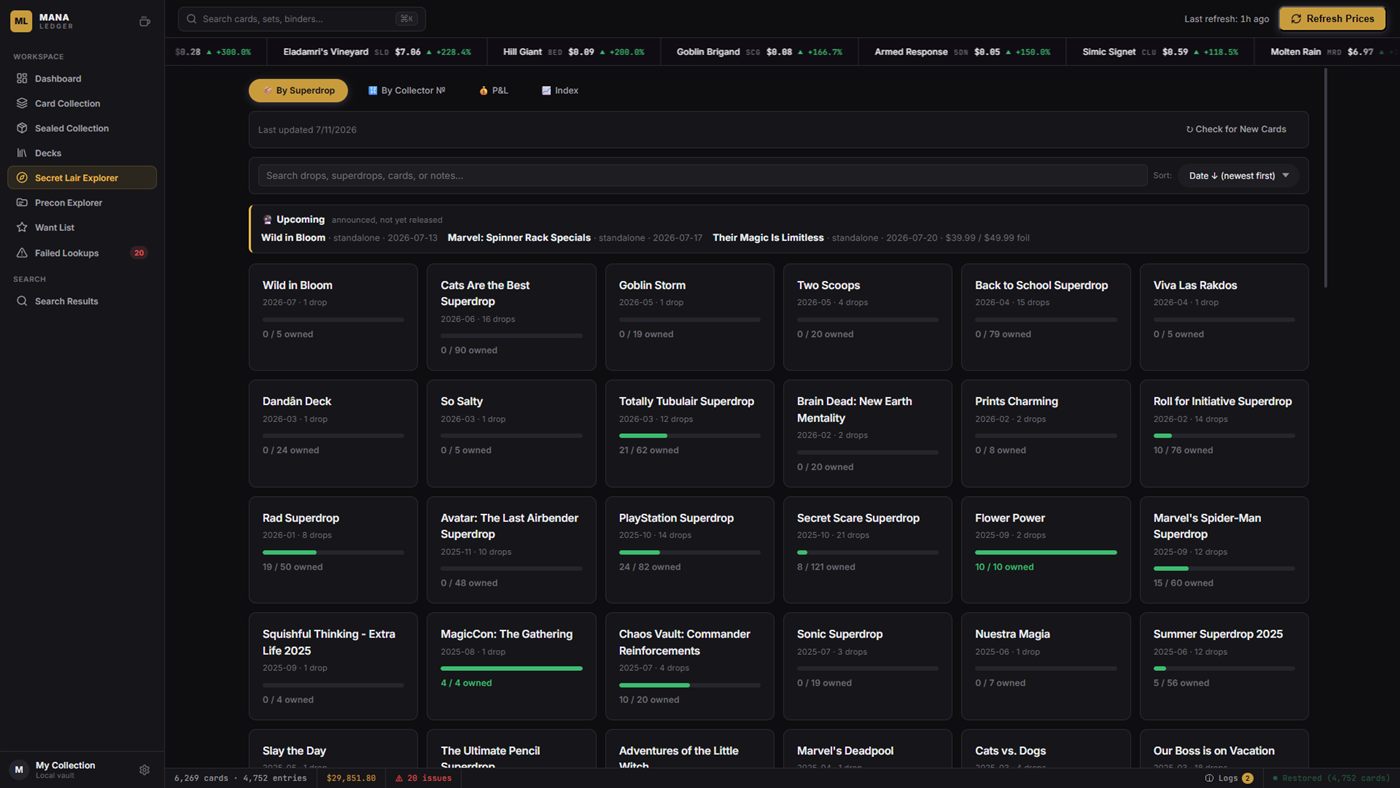Open the Goblin Storm drop card

click(689, 317)
